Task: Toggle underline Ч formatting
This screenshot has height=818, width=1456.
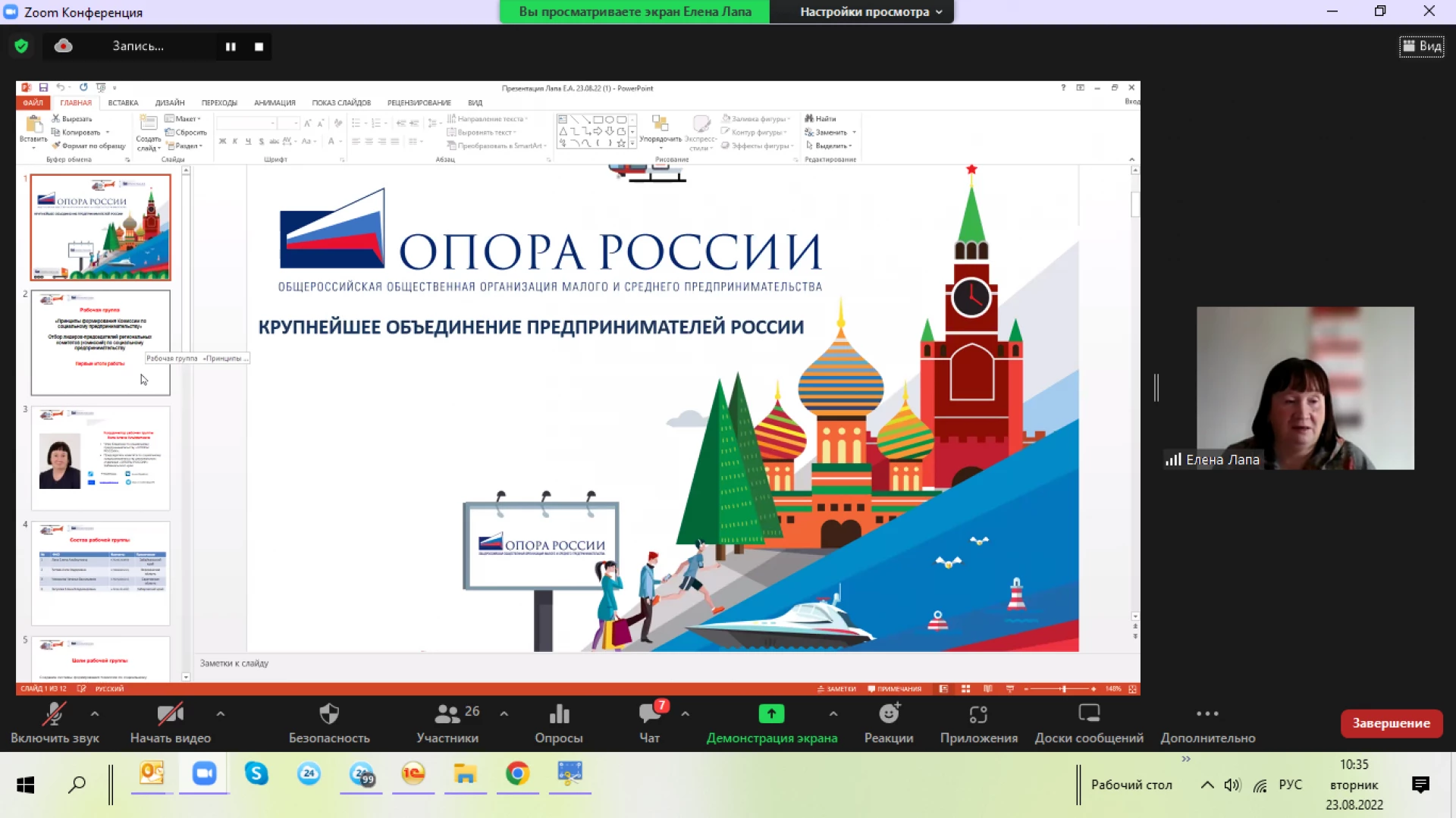Action: click(x=248, y=141)
